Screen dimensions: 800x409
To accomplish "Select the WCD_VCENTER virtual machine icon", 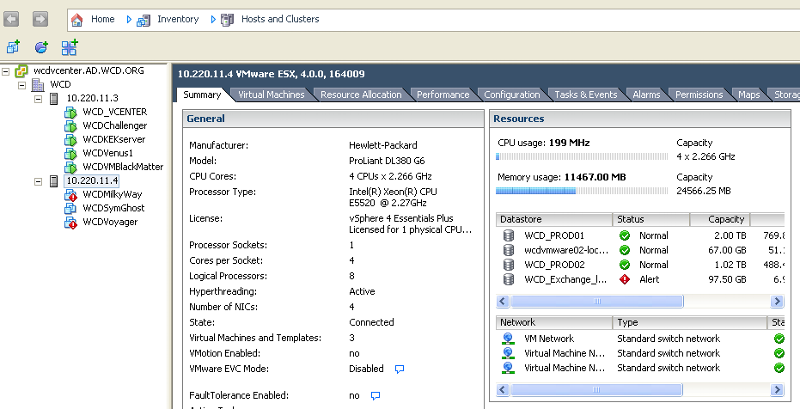I will pyautogui.click(x=70, y=112).
